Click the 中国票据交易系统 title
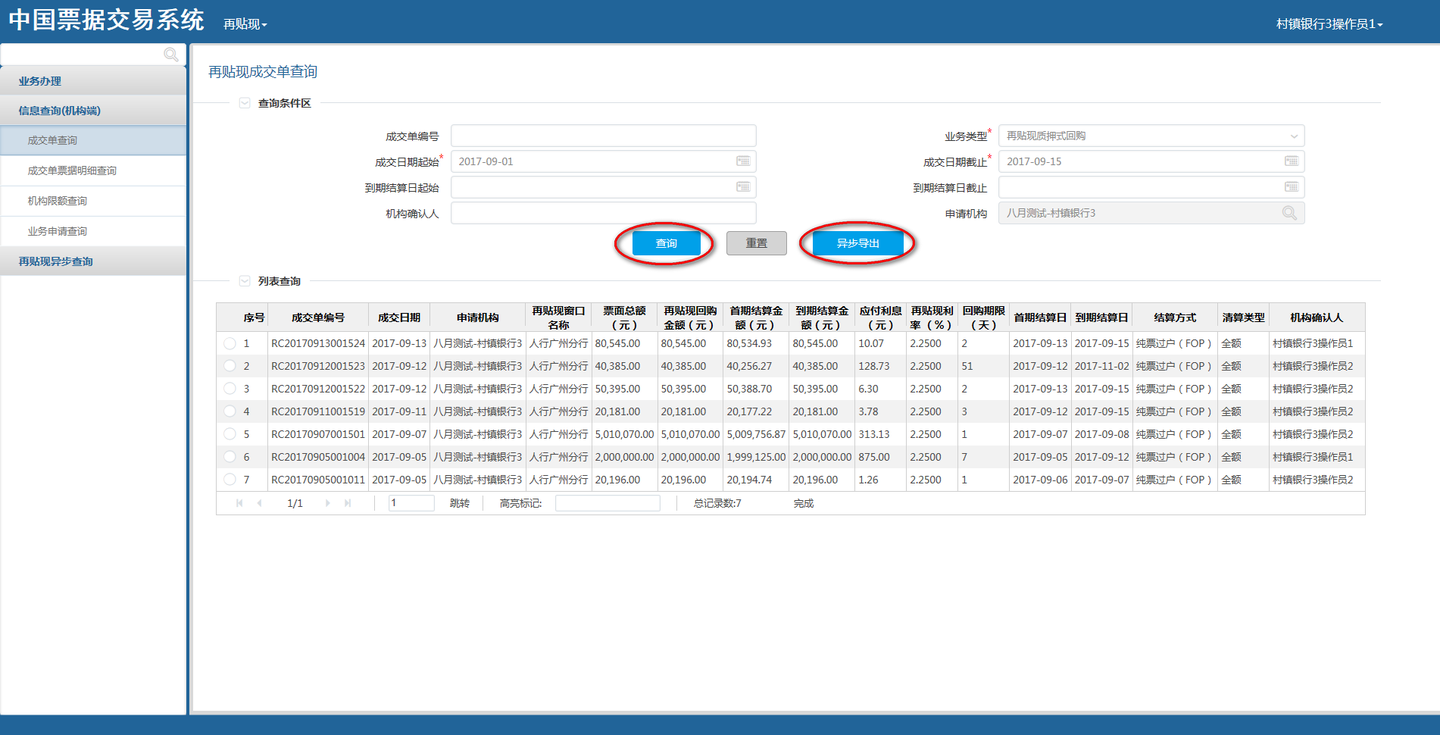 [x=106, y=20]
